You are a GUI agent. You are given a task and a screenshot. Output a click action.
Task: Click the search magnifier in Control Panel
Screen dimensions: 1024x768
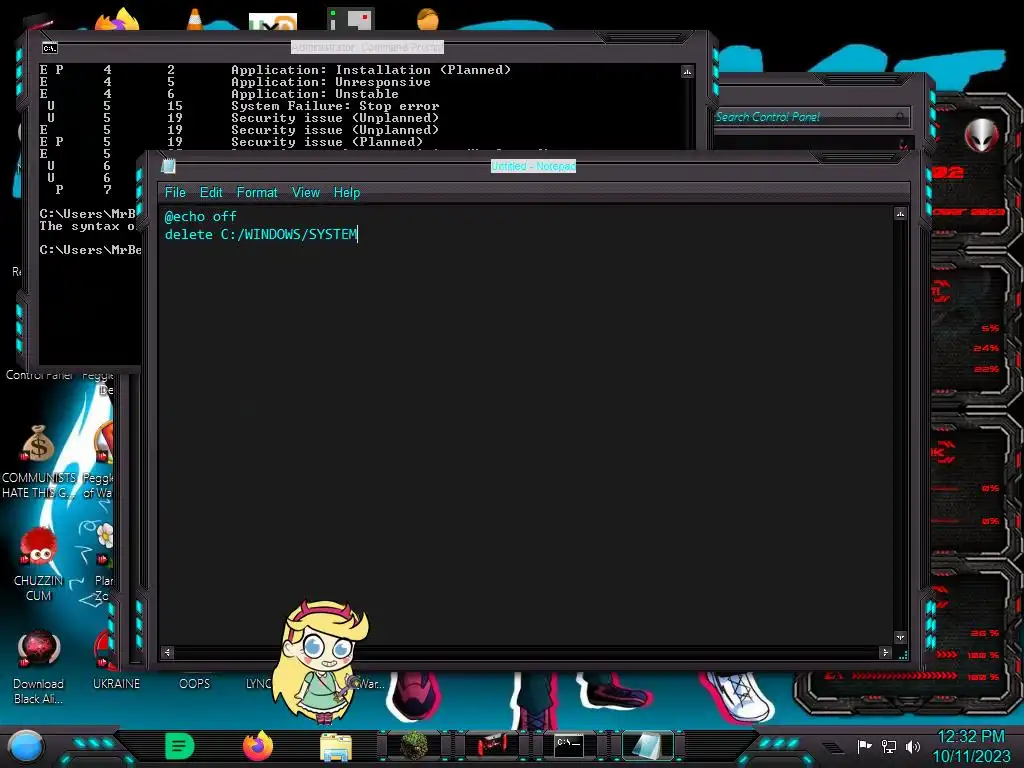pos(900,117)
